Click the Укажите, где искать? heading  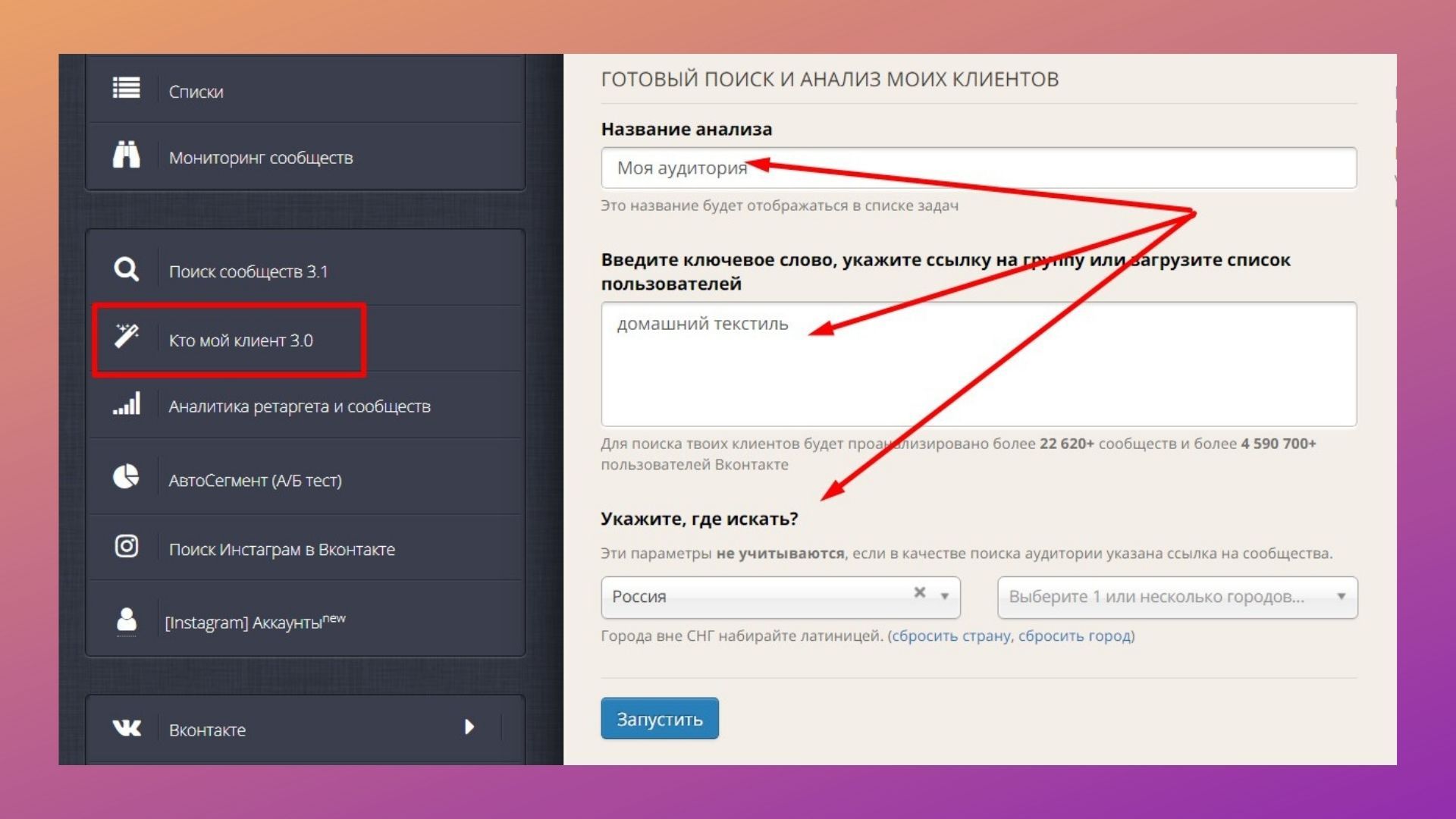tap(699, 519)
